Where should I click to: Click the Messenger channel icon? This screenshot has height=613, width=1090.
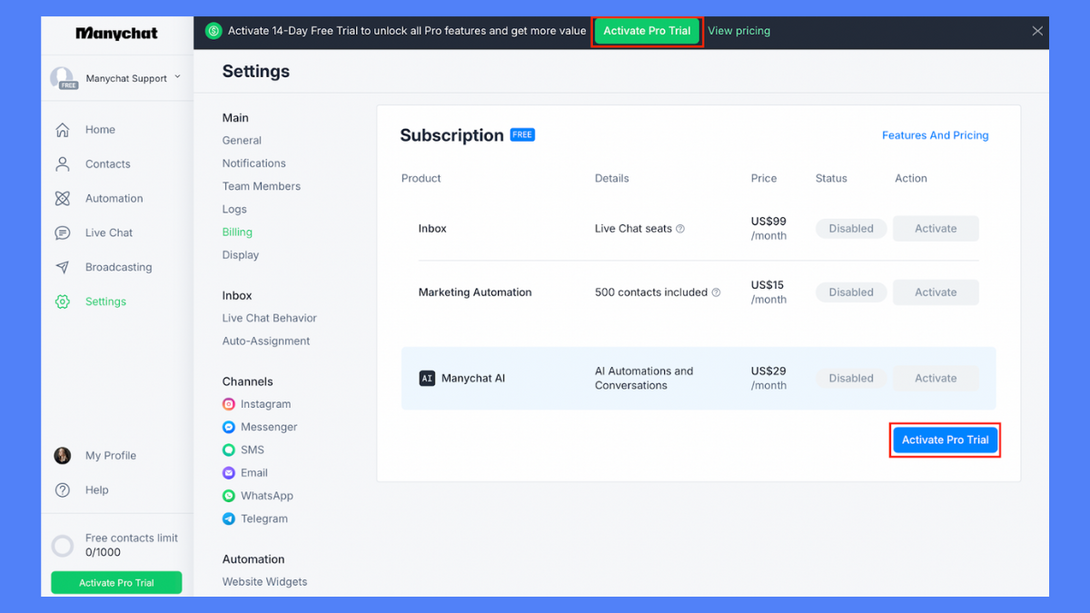tap(229, 427)
